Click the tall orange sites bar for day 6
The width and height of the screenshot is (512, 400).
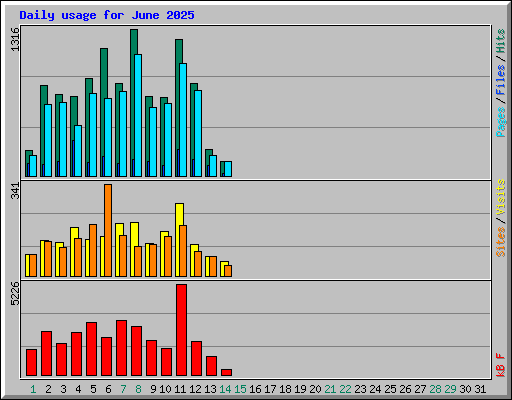[x=108, y=230]
